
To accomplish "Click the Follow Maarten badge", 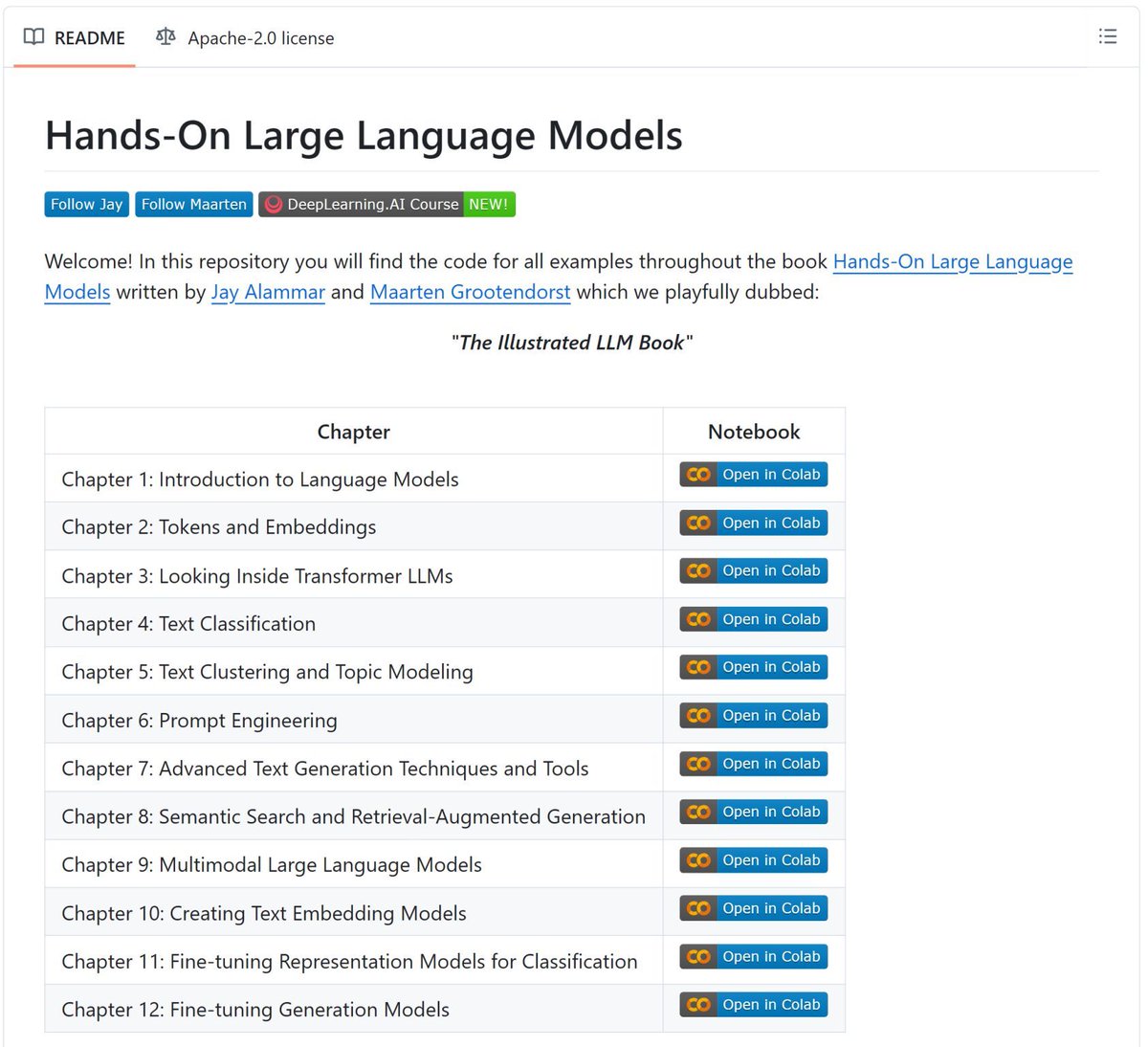I will point(193,204).
